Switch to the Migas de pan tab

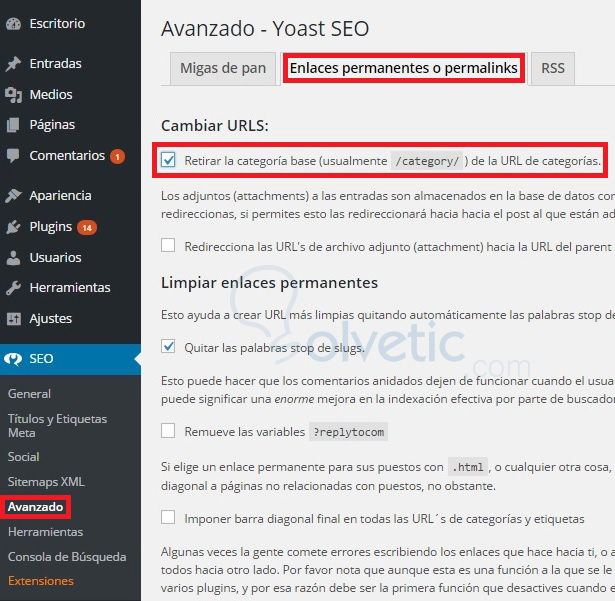[223, 68]
